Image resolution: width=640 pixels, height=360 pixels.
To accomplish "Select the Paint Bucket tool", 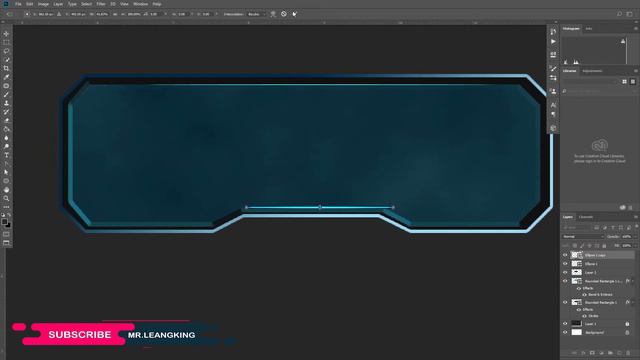I will [x=6, y=129].
